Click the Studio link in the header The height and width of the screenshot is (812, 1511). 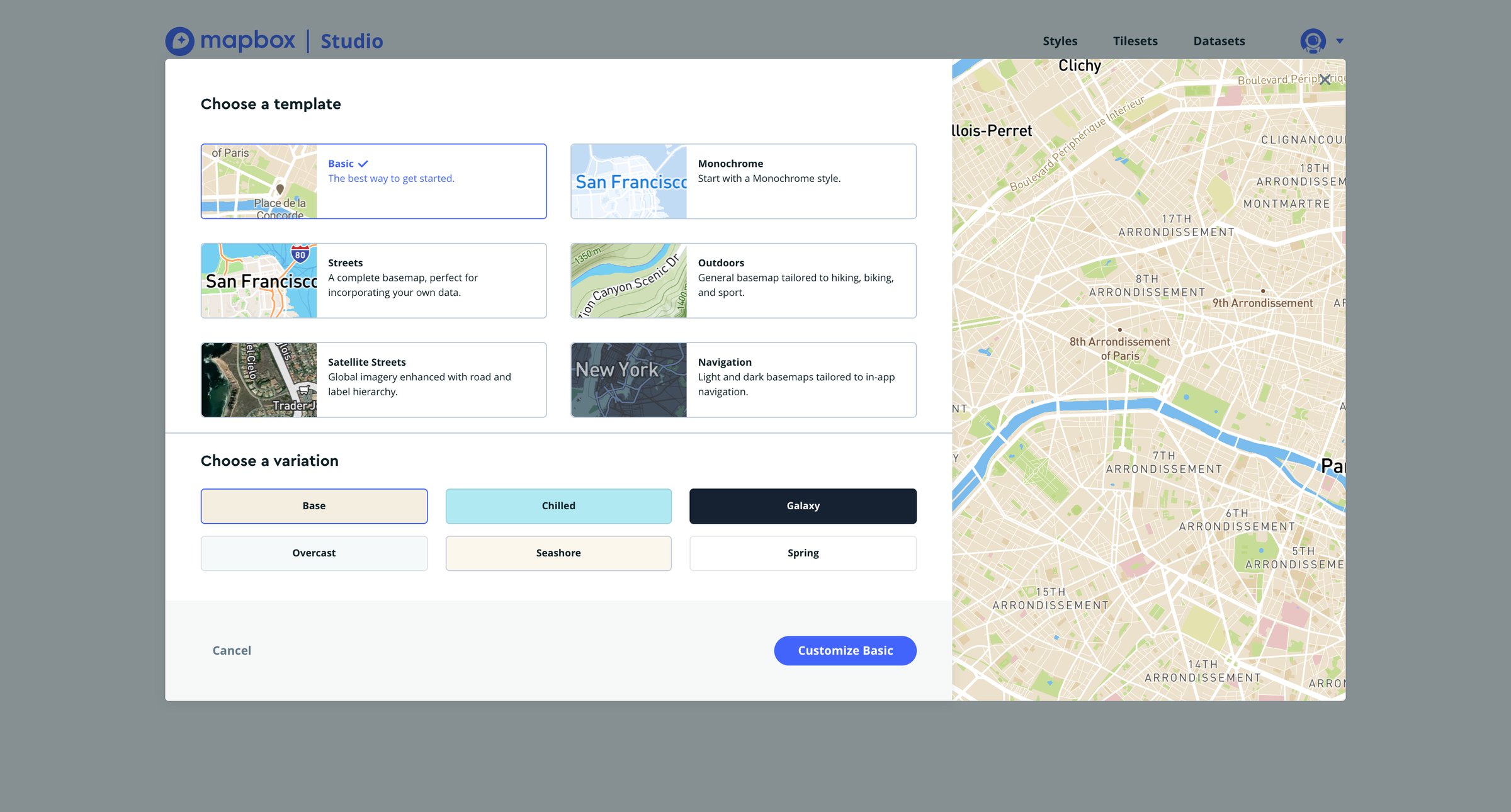click(351, 41)
